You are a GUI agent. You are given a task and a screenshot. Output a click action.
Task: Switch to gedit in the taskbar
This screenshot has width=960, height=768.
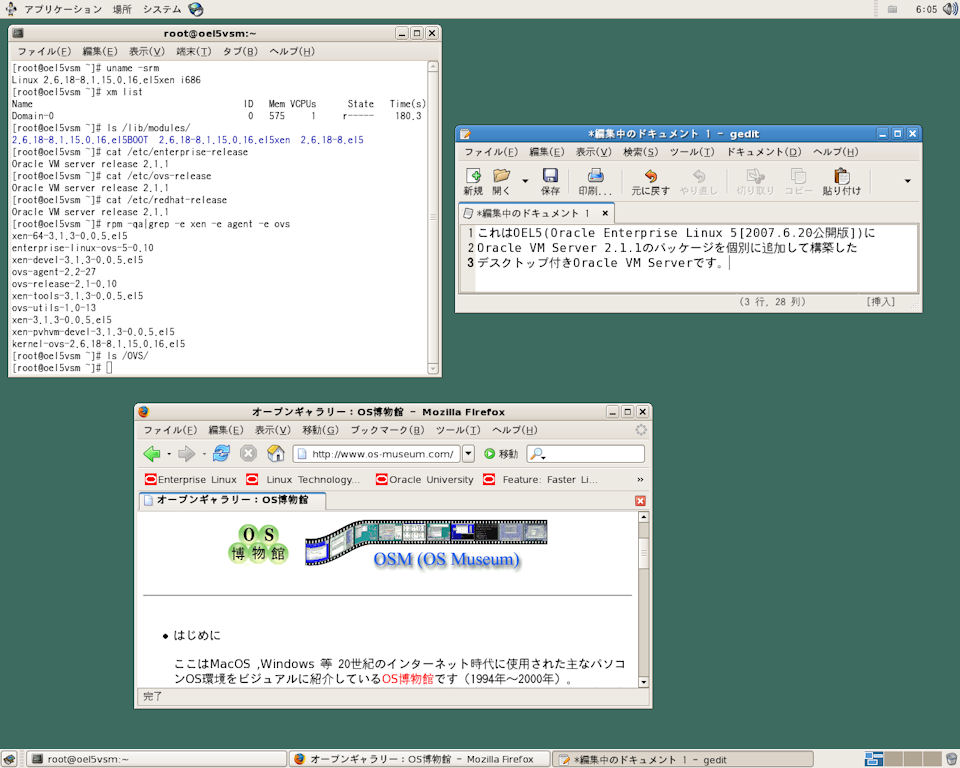tap(683, 759)
